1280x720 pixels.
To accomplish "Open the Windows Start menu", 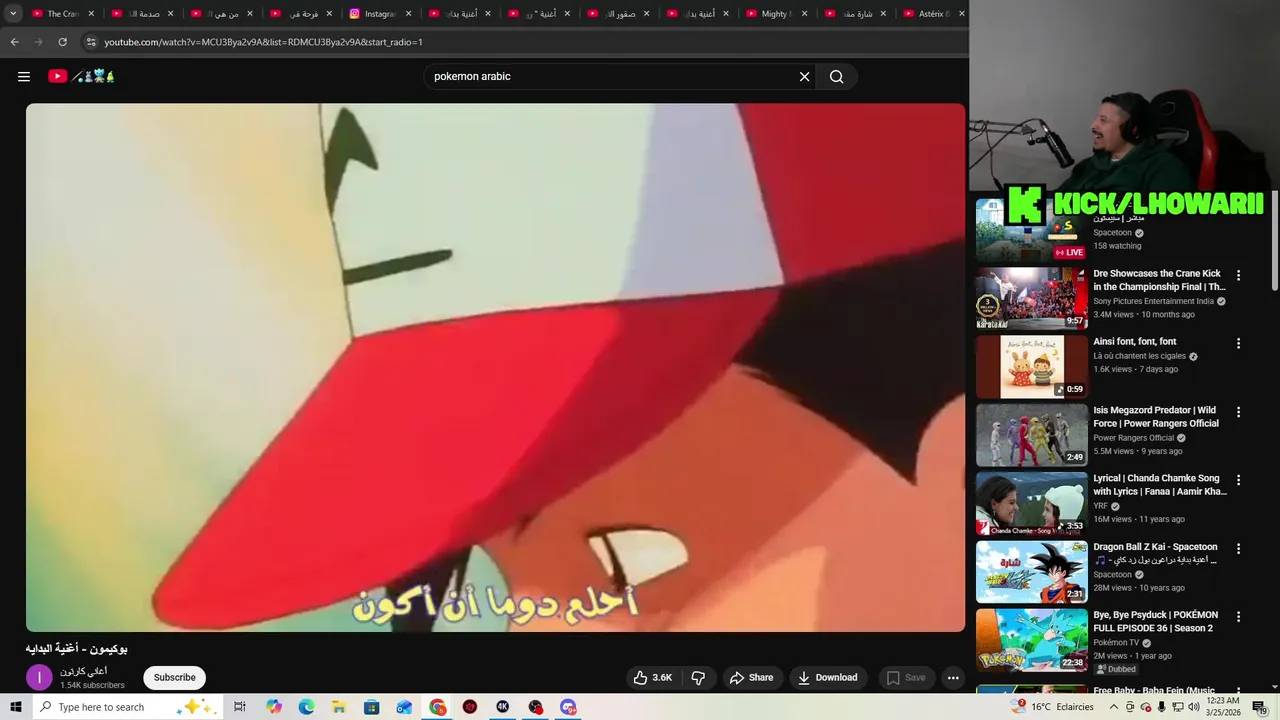I will point(15,707).
